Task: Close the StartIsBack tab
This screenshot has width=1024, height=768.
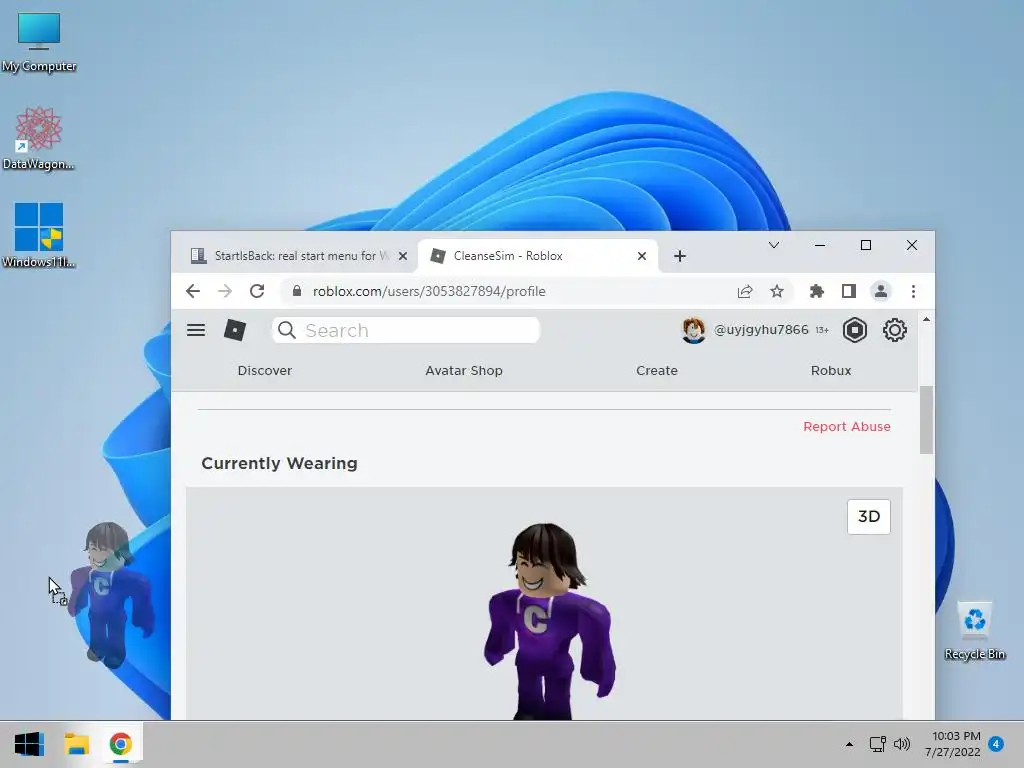Action: pos(403,256)
